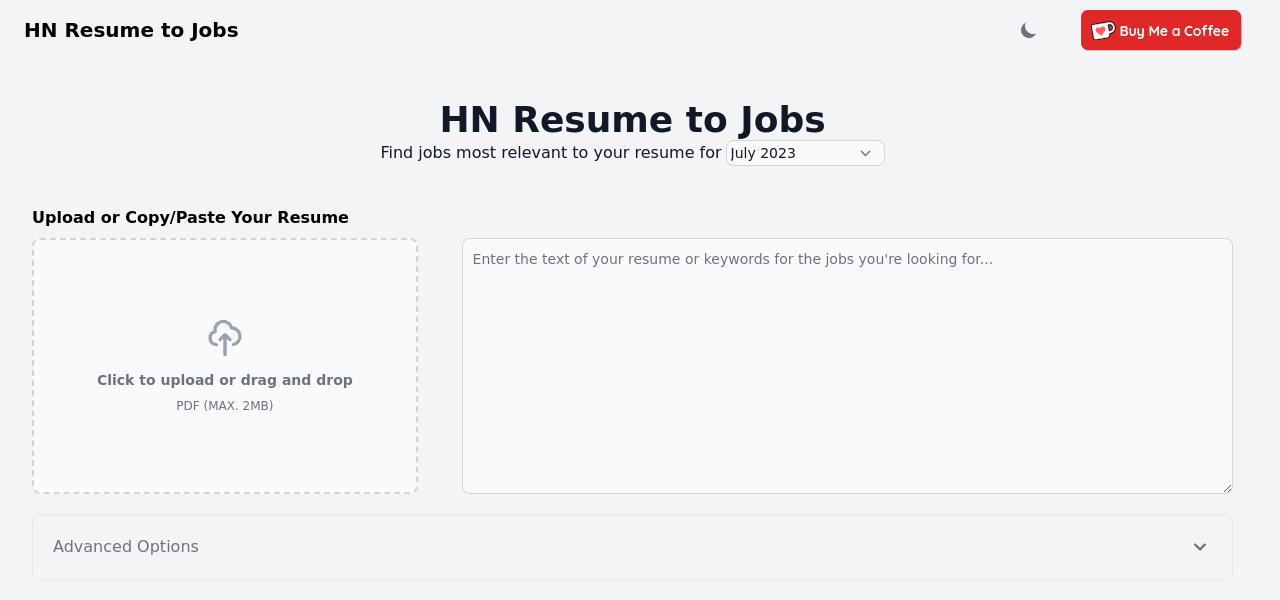The width and height of the screenshot is (1280, 600).
Task: Toggle dark mode with the moon icon
Action: 1028,31
